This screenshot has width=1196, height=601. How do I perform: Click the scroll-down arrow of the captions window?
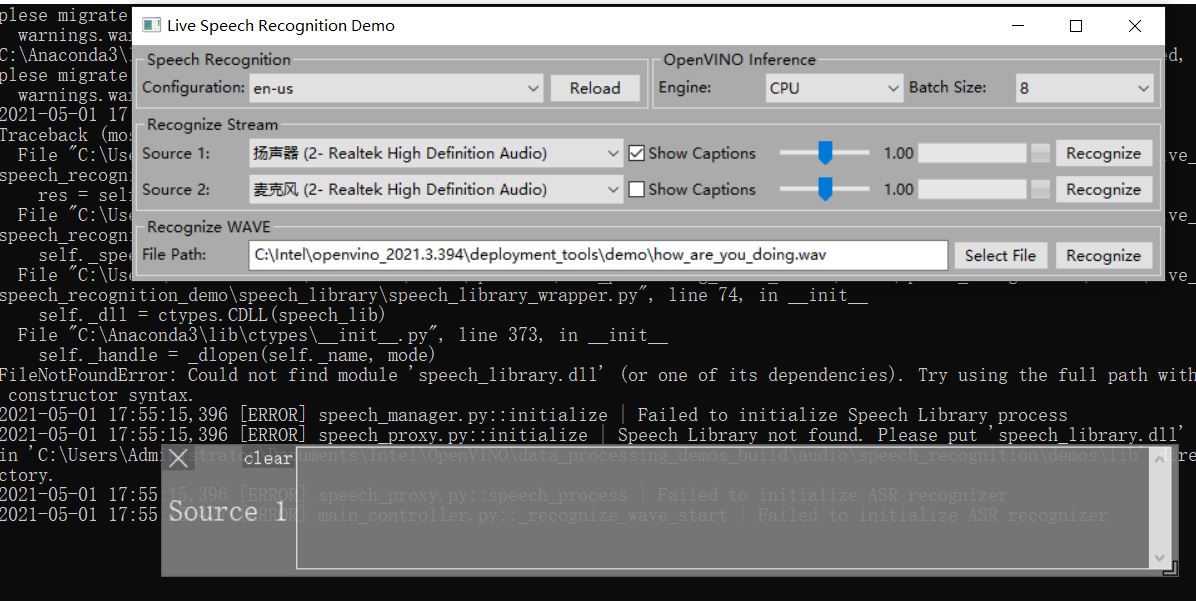[x=1160, y=557]
